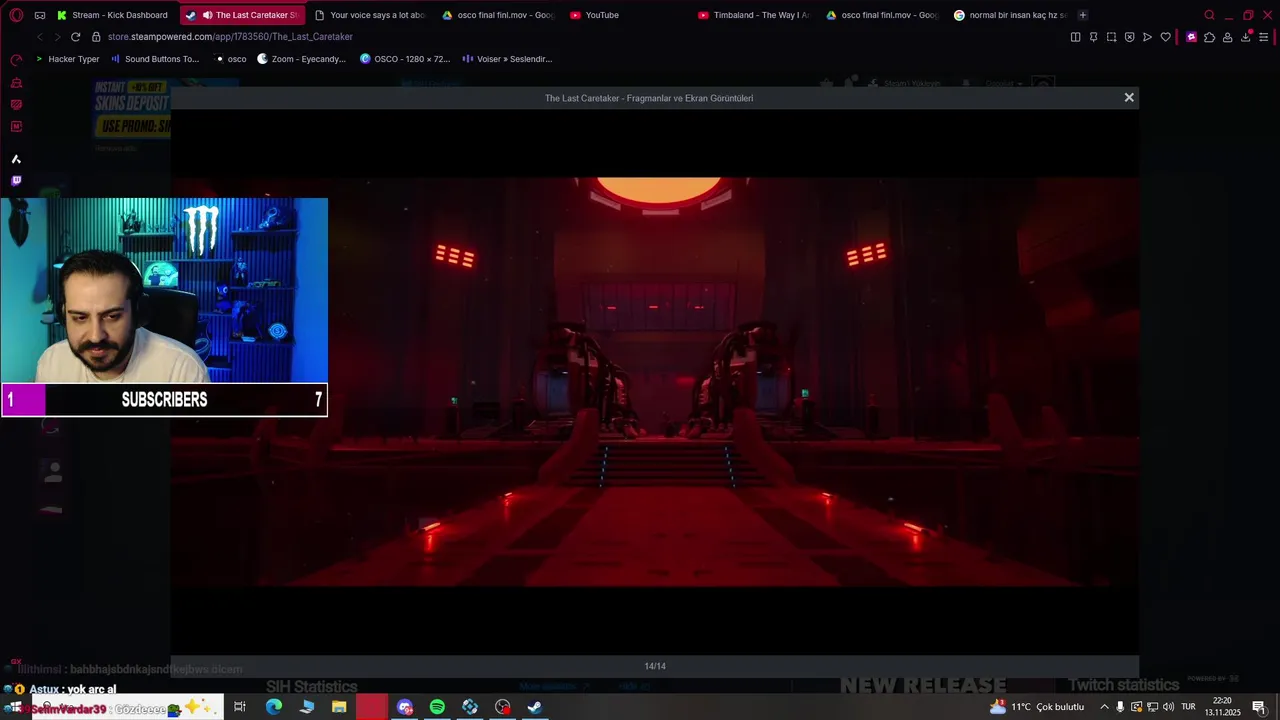The image size is (1280, 720).
Task: Open the Aria AI sidebar icon
Action: click(16, 159)
